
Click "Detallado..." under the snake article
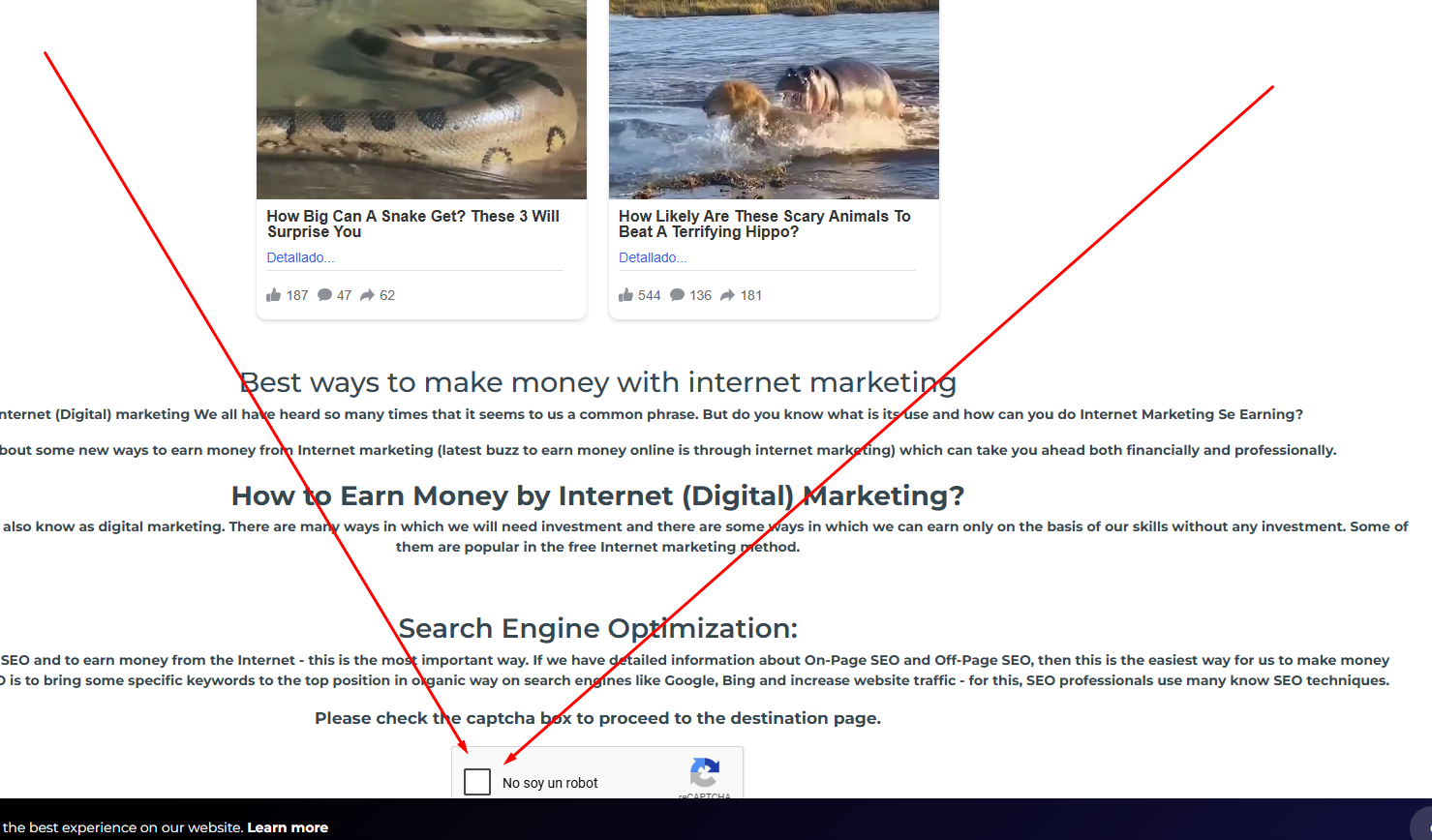pos(300,257)
